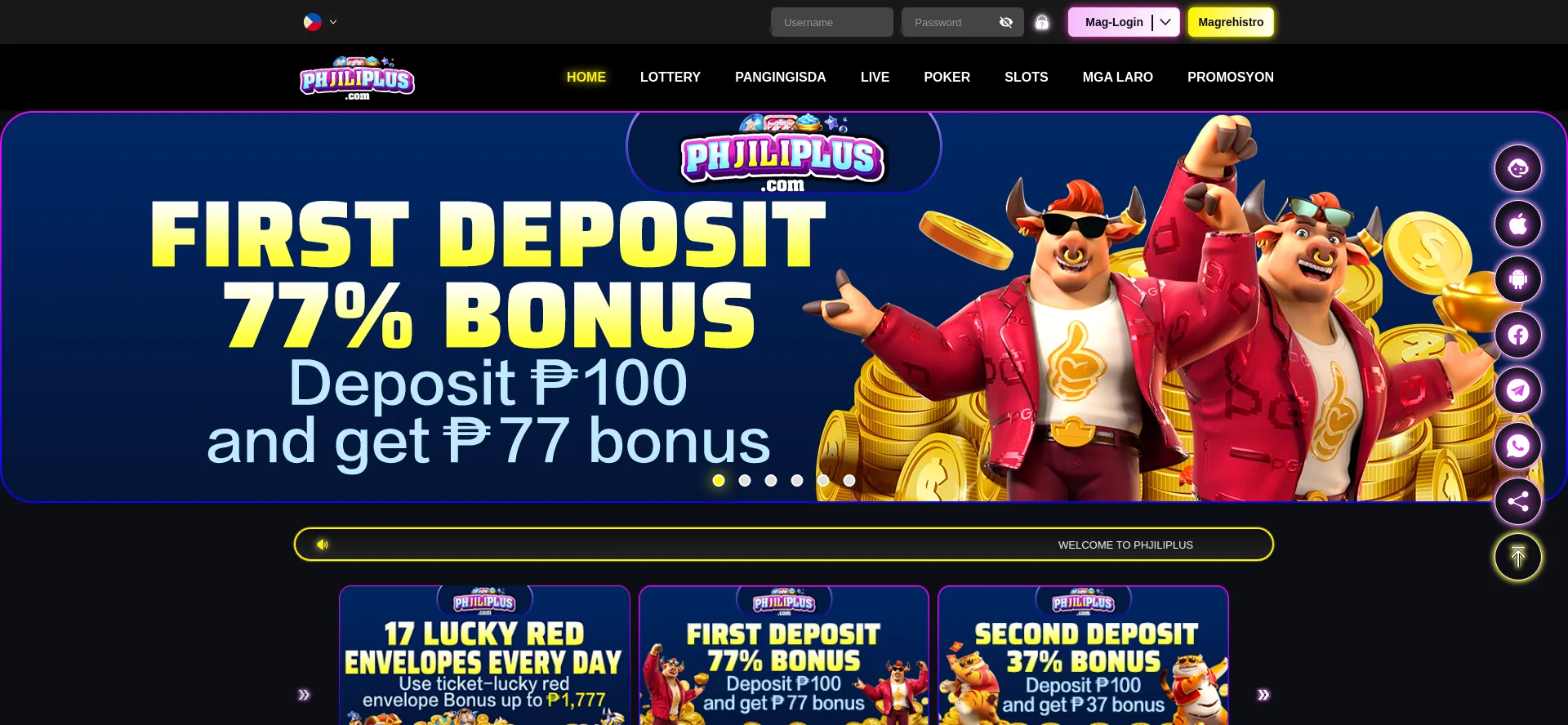Expand the Mag-Login dropdown arrow
Viewport: 1568px width, 725px height.
click(x=1165, y=22)
